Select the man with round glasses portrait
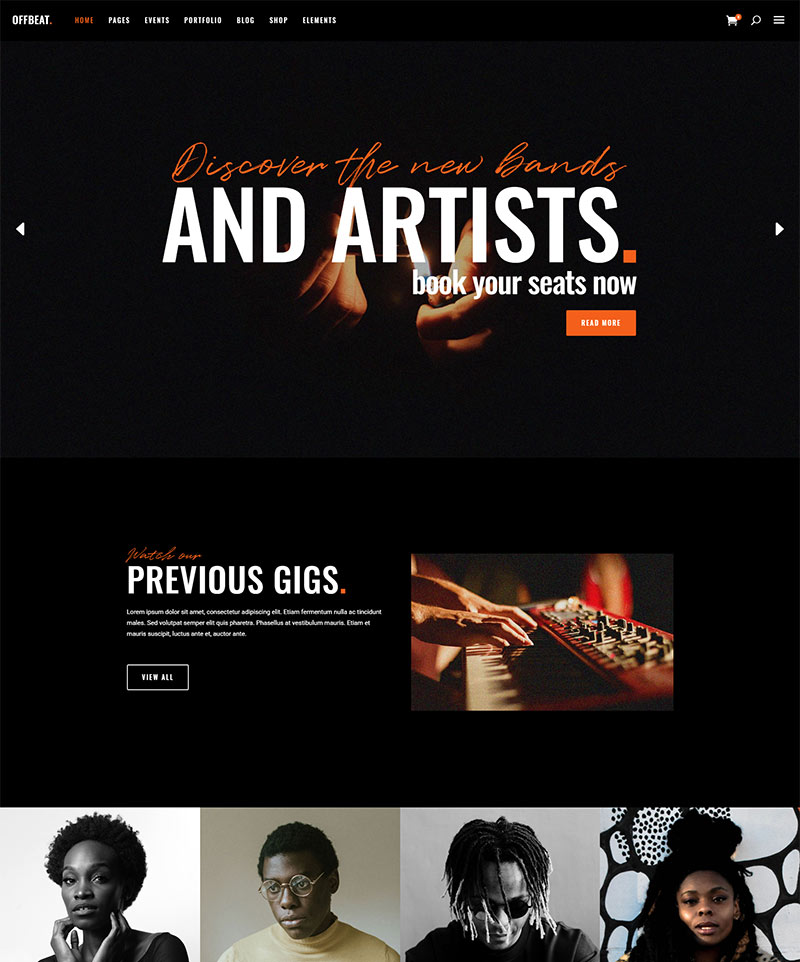 (300, 885)
